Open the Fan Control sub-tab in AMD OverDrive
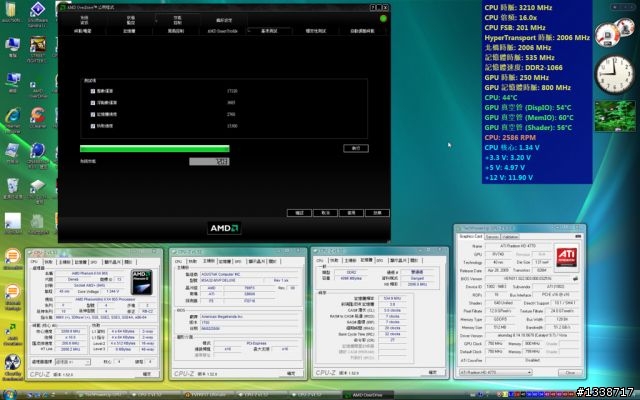Viewport: 640px width, 400px height. [176, 31]
